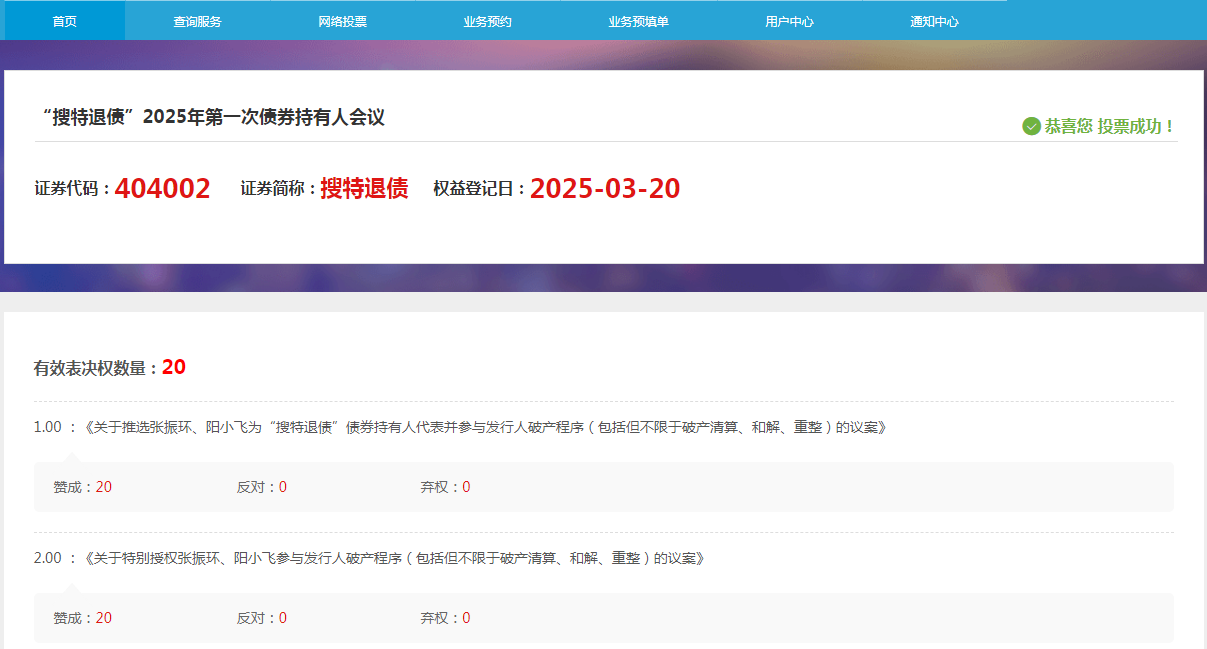
Task: Click the 权益登记日 date 2025-03-20
Action: tap(605, 189)
